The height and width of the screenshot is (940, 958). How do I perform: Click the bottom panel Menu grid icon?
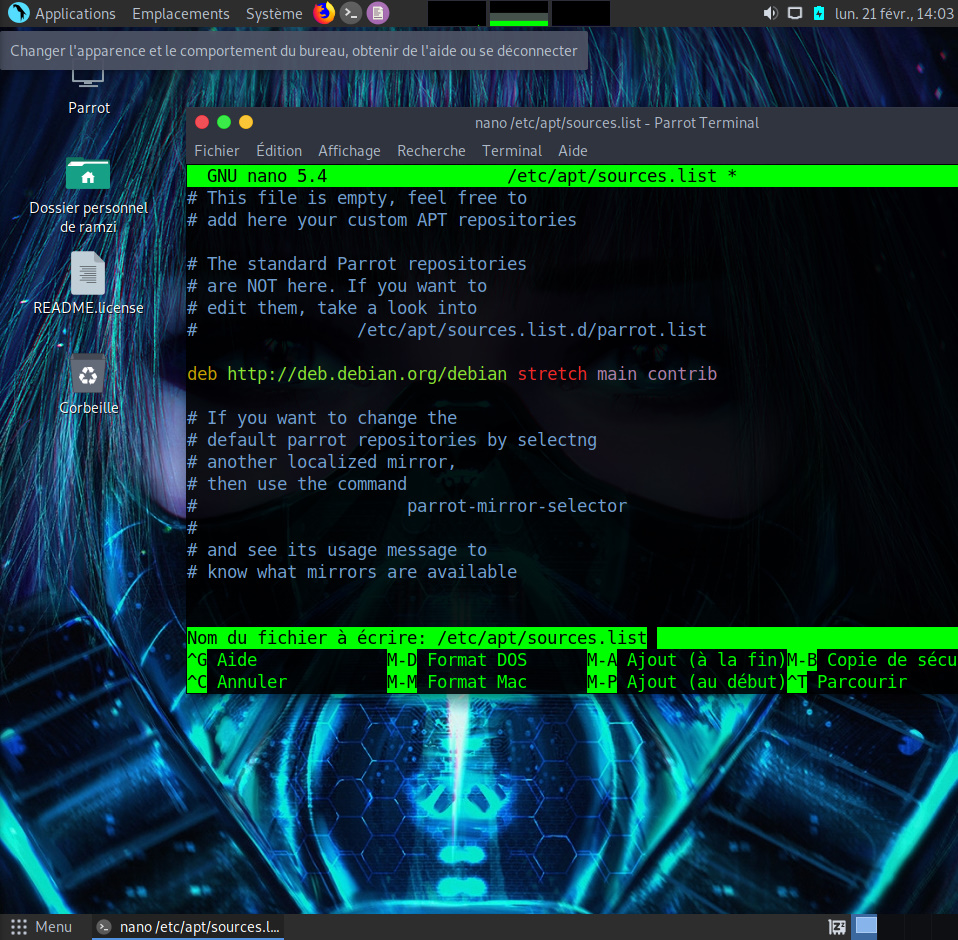tap(19, 927)
